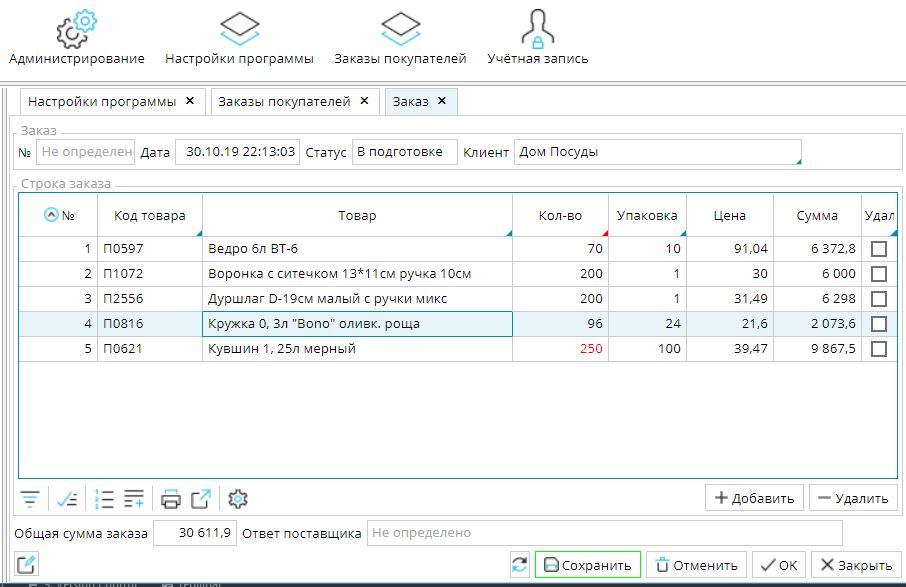Viewport: 906px width, 587px height.
Task: Tick delete checkbox for Воронка с ситечком row
Action: (878, 274)
